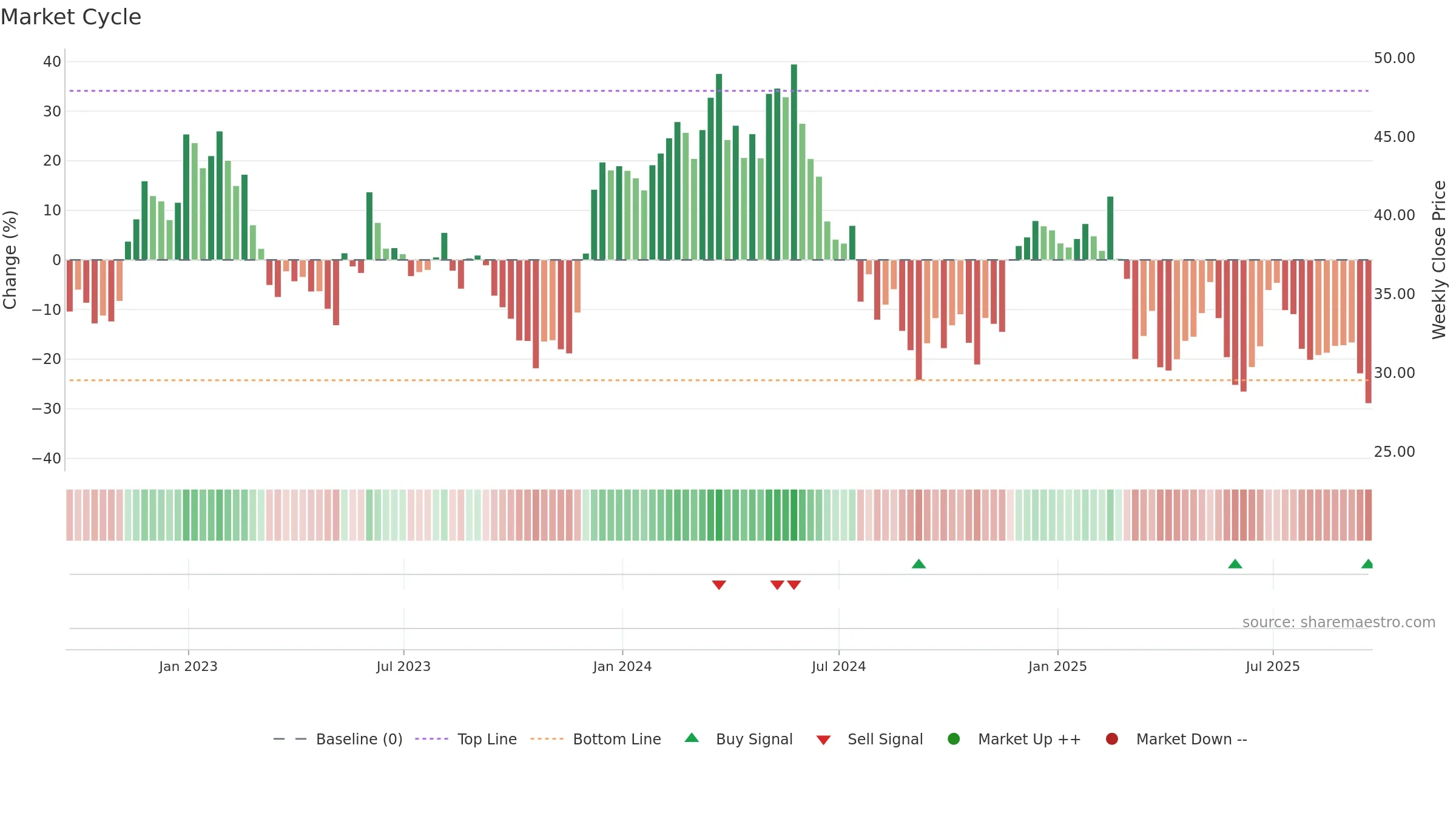The height and width of the screenshot is (819, 1456).
Task: Toggle the Market Up ++ legend entry
Action: (x=1014, y=739)
